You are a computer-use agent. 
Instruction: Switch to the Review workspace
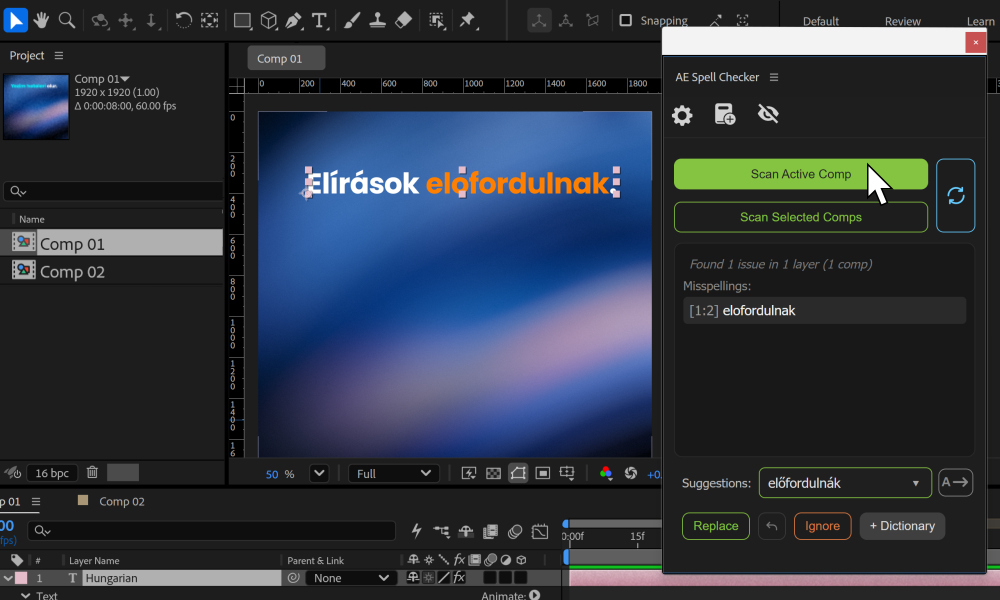tap(902, 21)
